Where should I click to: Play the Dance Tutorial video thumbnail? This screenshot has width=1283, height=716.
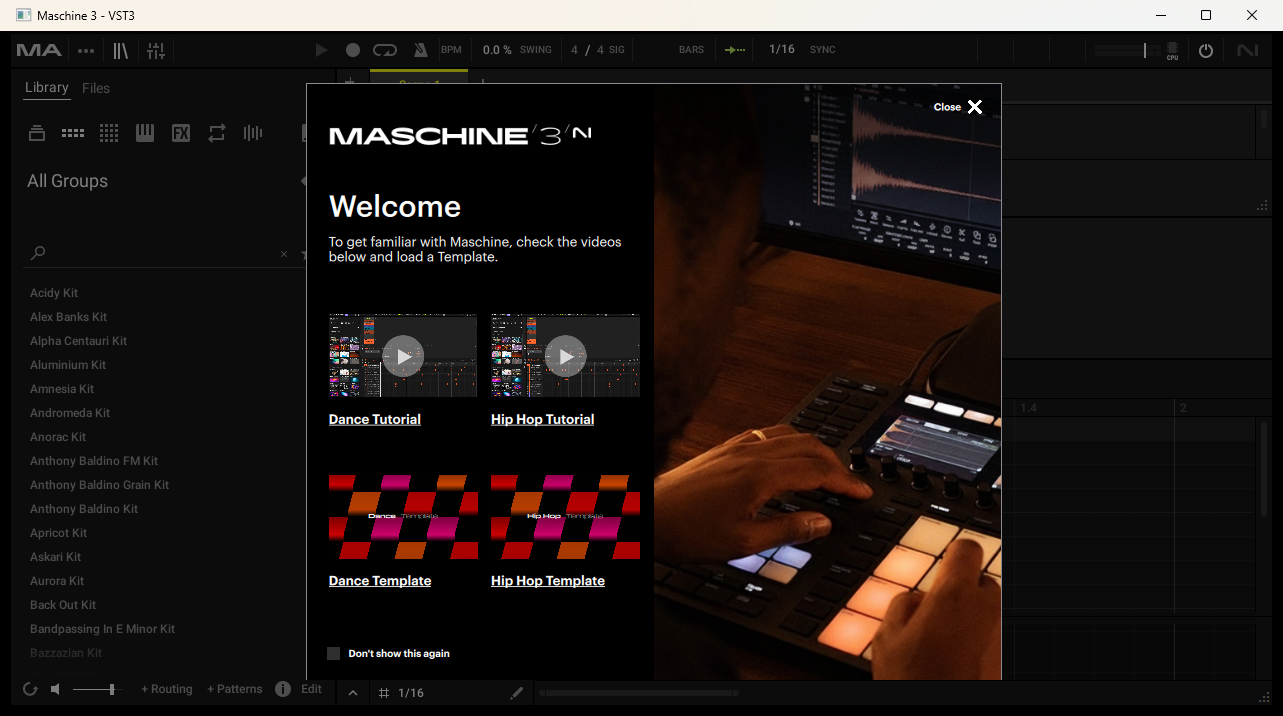(403, 356)
